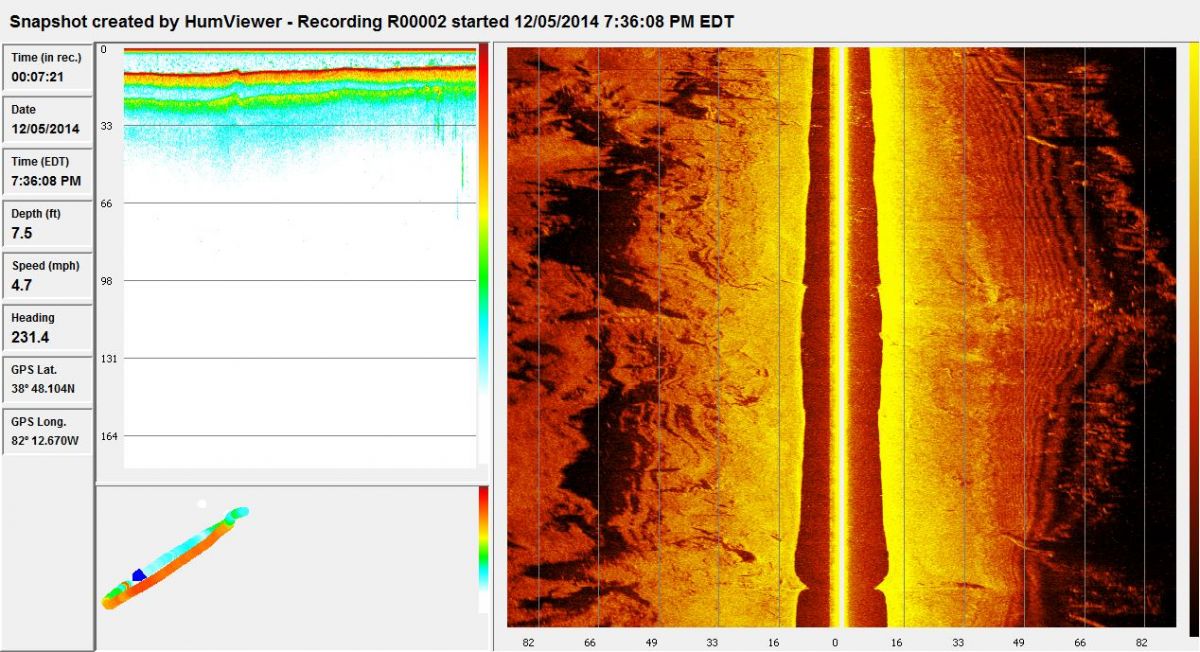Viewport: 1200px width, 652px height.
Task: Click the Time (EDT) info box
Action: [47, 171]
